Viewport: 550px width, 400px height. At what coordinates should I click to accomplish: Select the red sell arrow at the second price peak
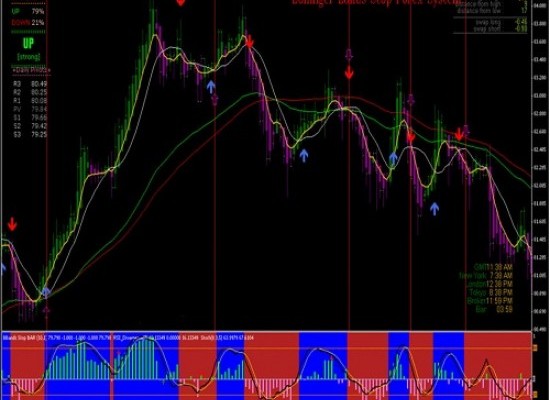pos(249,41)
